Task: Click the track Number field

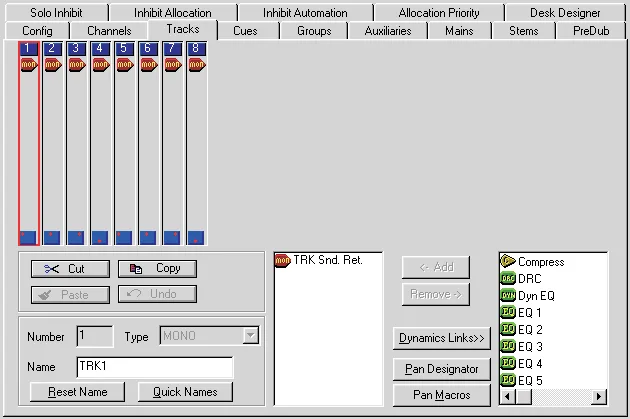Action: [x=95, y=336]
